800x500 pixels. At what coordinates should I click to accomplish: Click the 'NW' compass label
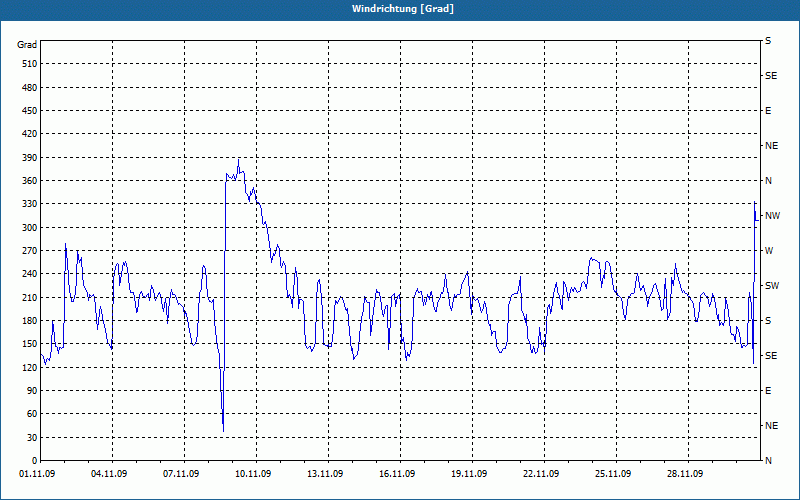[773, 216]
